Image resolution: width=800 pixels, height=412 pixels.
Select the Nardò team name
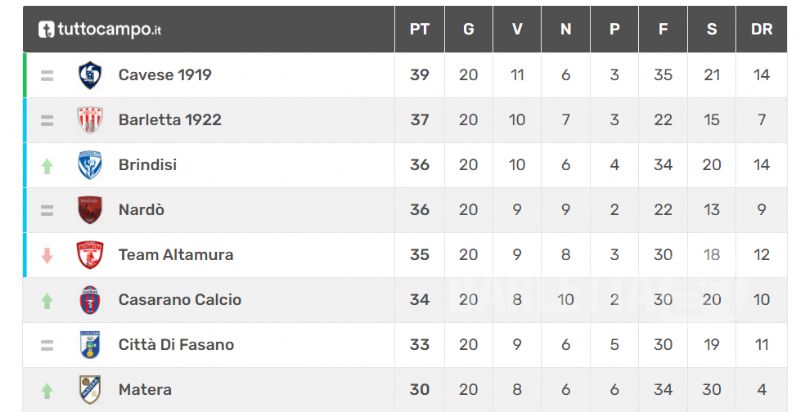[141, 210]
